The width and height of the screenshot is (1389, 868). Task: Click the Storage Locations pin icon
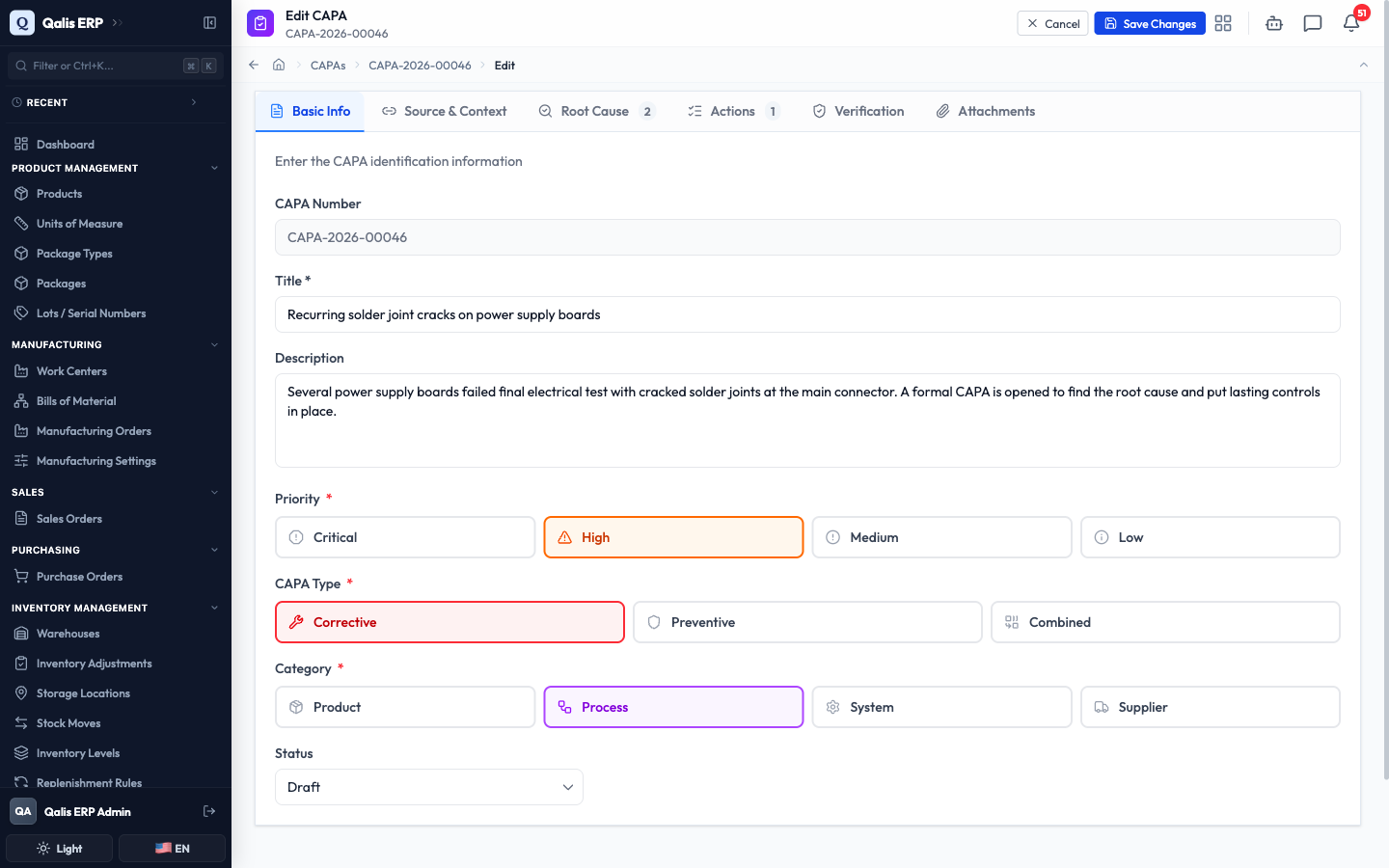(21, 692)
